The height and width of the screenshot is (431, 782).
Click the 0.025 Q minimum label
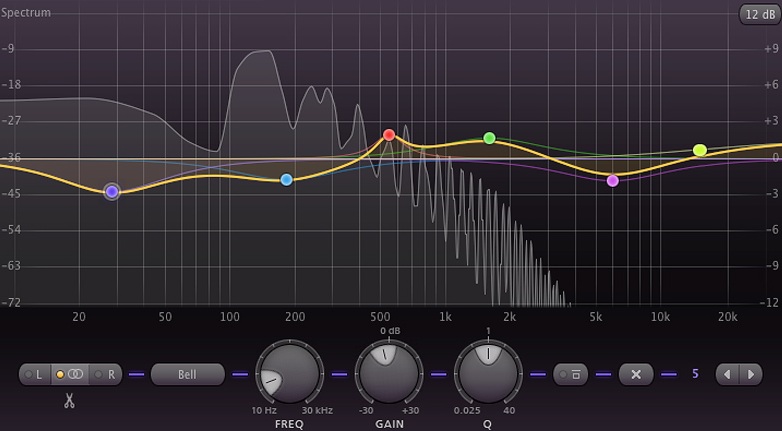pos(467,411)
